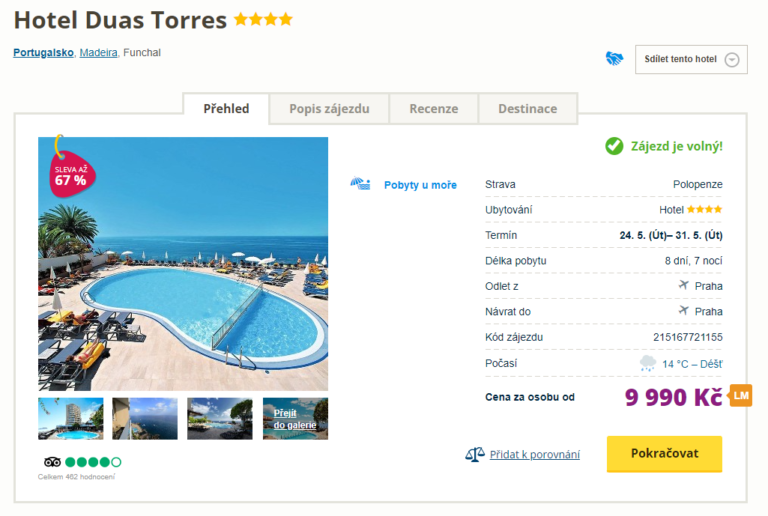768x516 pixels.
Task: Click the TripAdvisor owl logo
Action: [53, 462]
